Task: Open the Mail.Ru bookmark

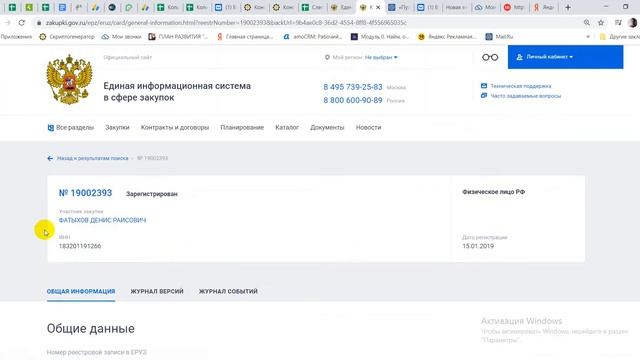Action: [x=499, y=37]
